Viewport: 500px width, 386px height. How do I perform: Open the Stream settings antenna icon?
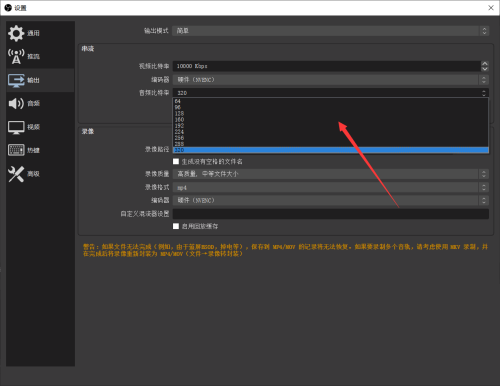pos(16,56)
